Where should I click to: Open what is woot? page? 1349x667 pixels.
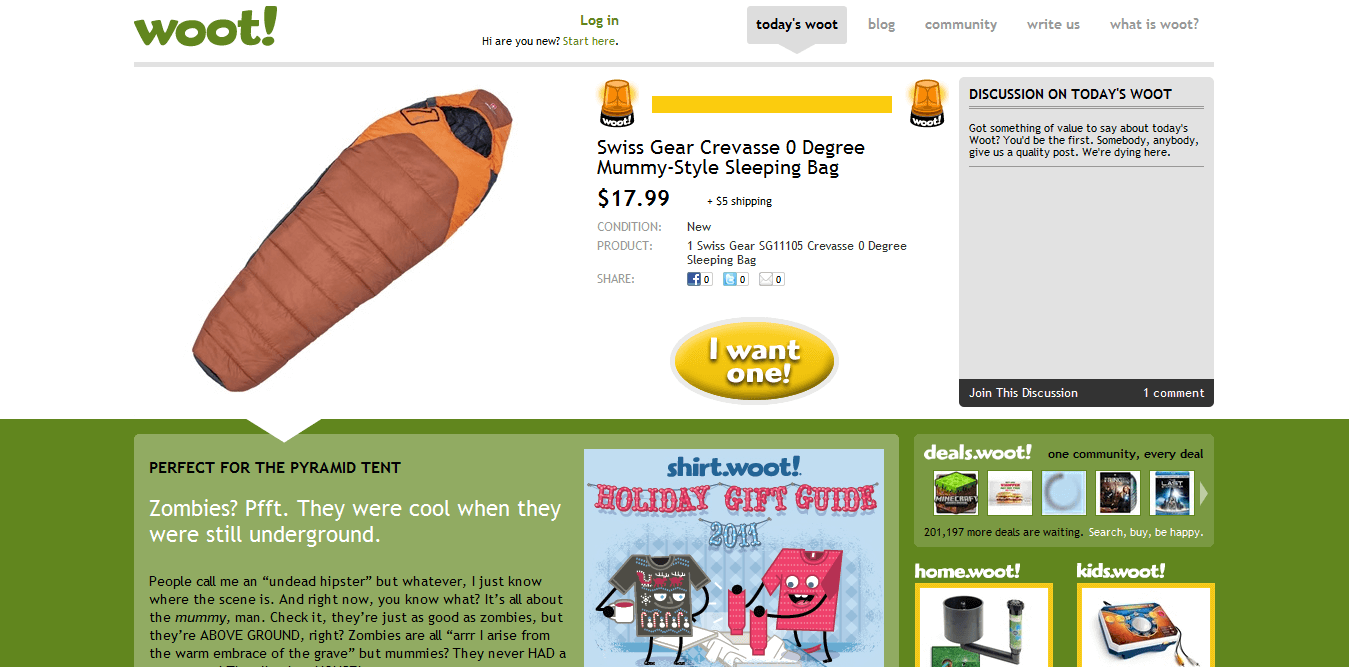[x=1154, y=24]
